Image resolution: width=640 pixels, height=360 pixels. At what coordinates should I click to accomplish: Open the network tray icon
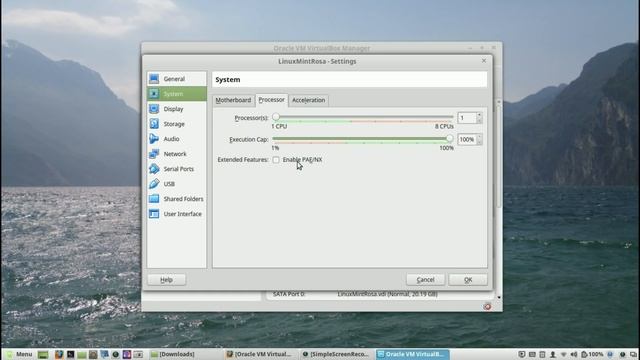pos(563,354)
